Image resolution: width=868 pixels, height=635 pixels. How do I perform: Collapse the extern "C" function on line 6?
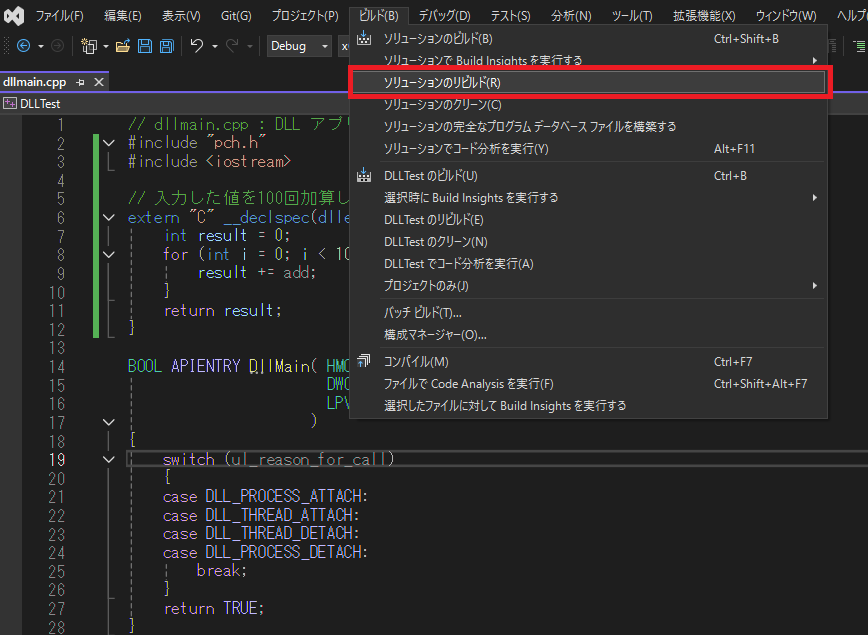point(109,217)
